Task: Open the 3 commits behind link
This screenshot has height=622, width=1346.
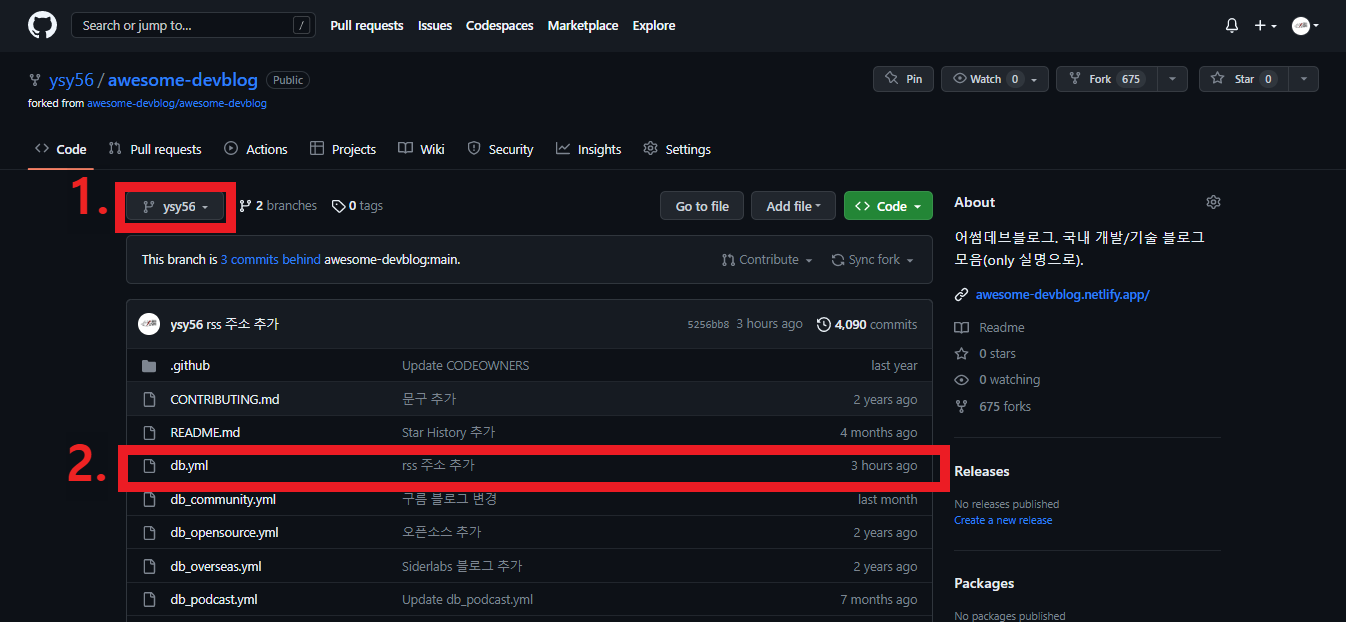Action: point(271,260)
